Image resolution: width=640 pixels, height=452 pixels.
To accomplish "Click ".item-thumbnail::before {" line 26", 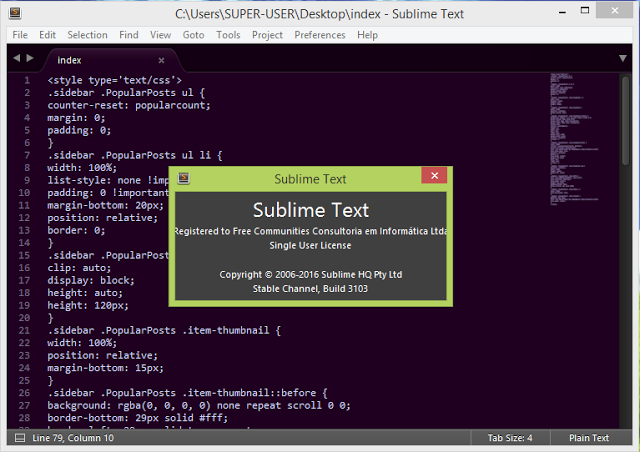I will pos(187,393).
